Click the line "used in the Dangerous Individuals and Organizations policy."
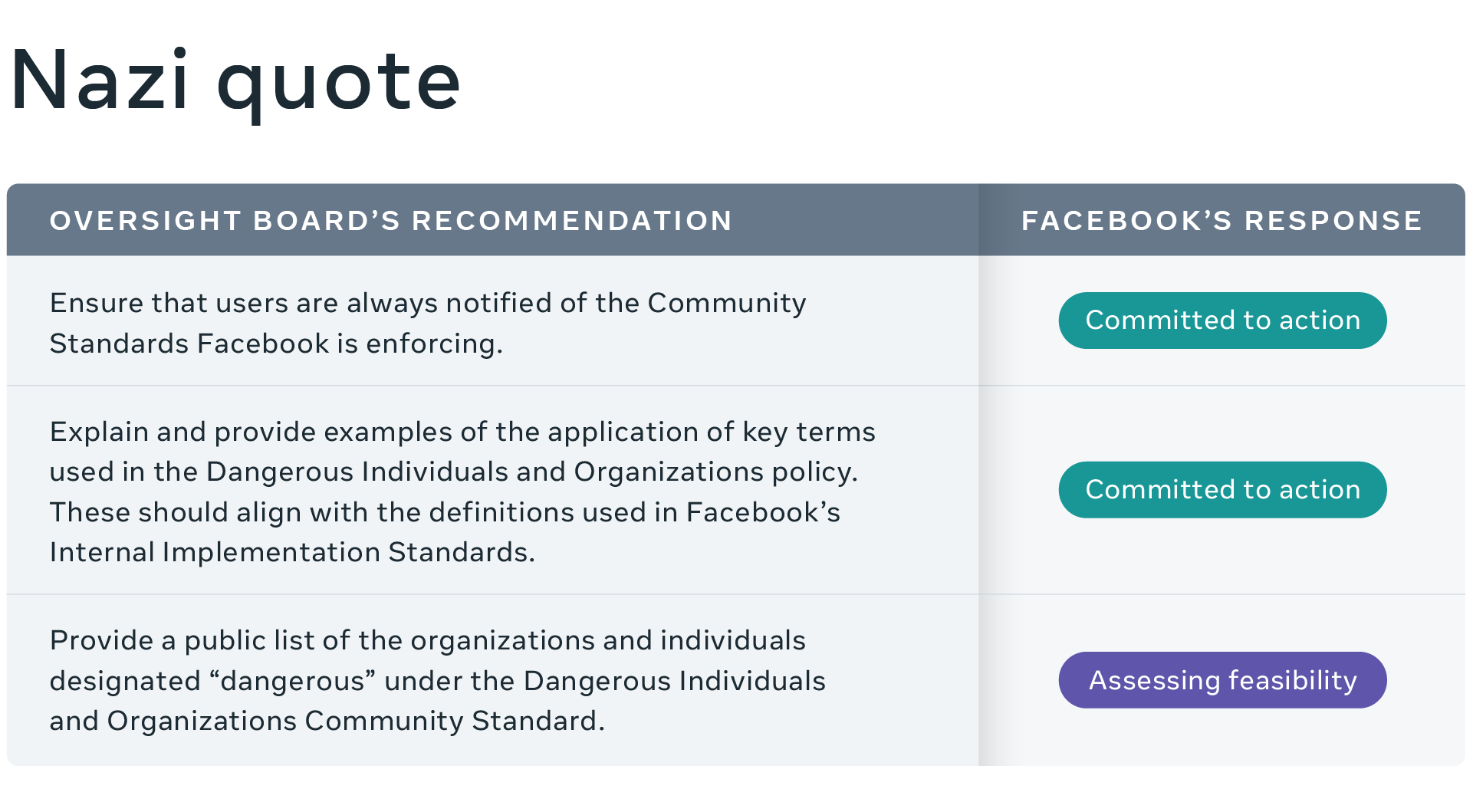Screen dimensions: 1473x812 453,472
